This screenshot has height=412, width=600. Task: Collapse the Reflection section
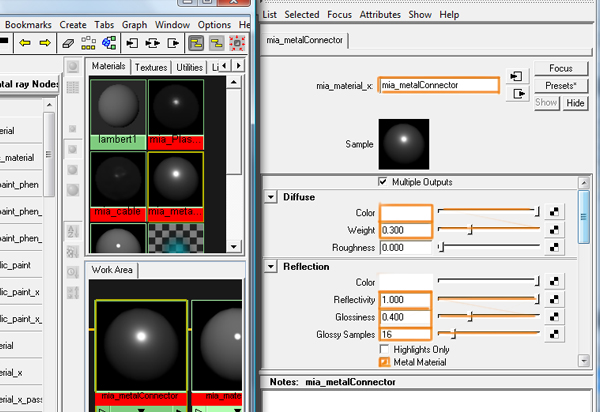coord(271,266)
